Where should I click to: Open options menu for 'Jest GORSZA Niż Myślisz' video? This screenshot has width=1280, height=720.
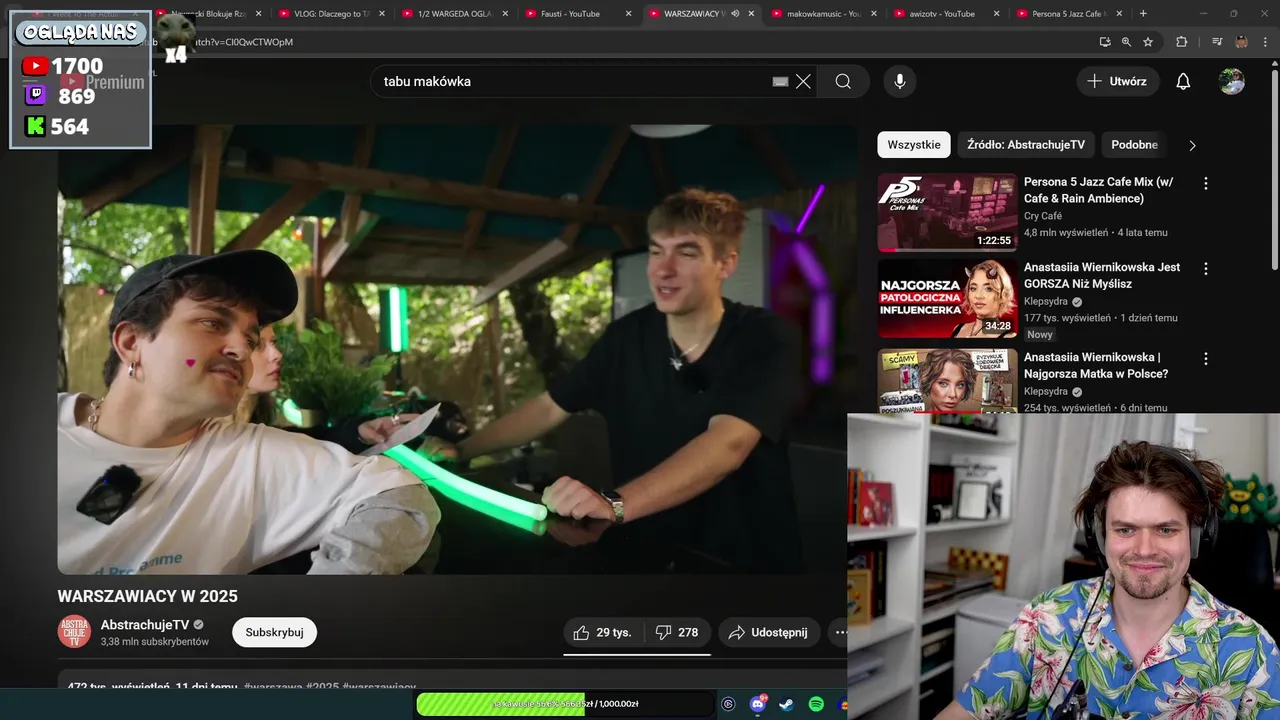(1206, 268)
